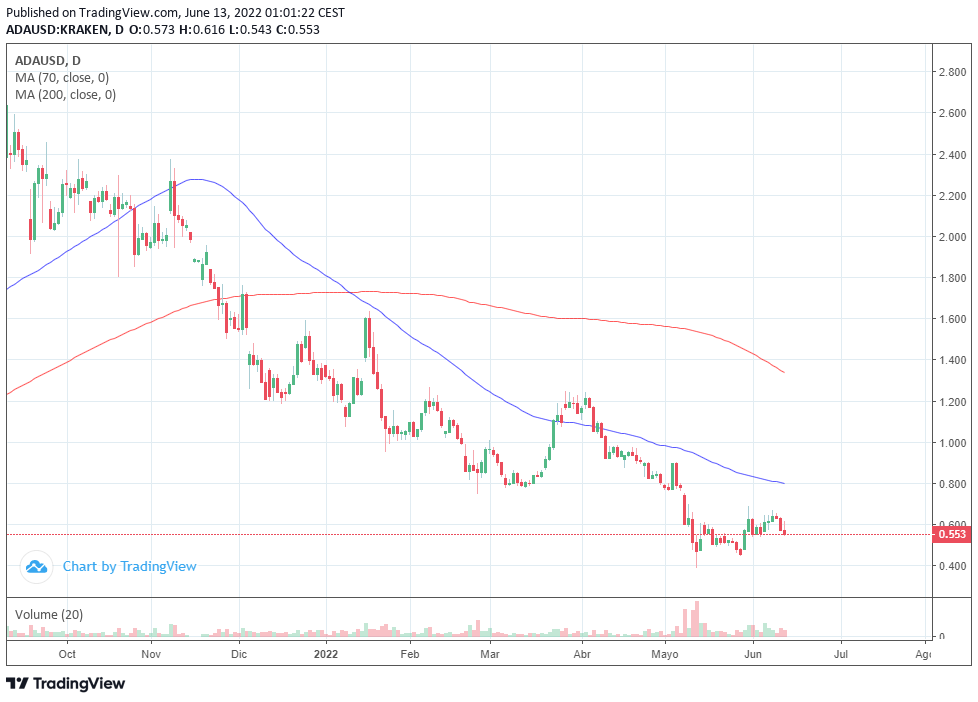
Task: Click the MA (200, close, 0) legend
Action: tap(65, 95)
